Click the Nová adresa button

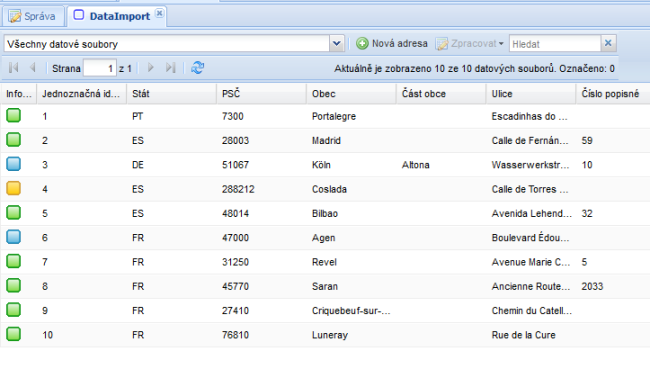(x=392, y=44)
